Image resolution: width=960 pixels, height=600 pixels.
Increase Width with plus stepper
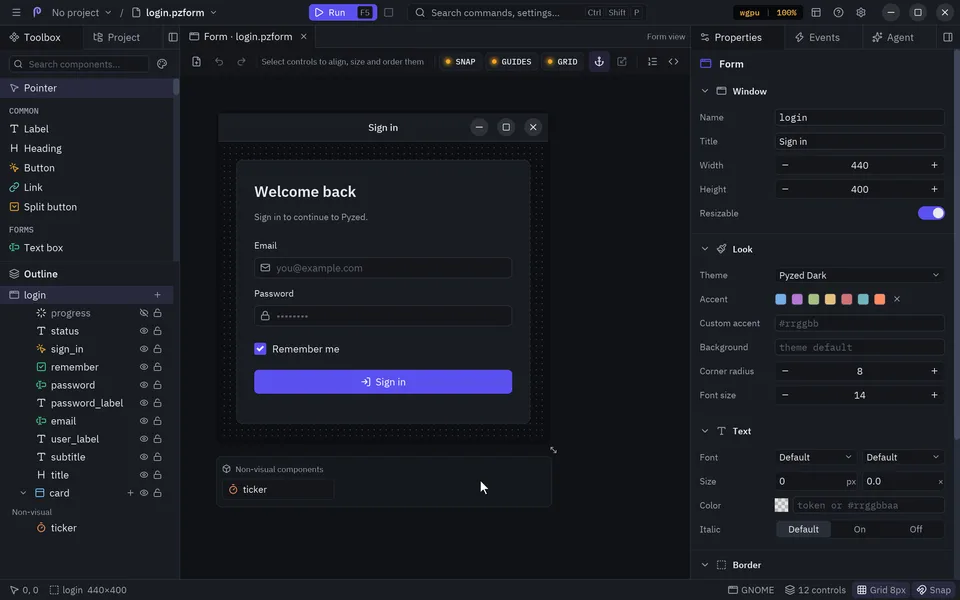[934, 165]
